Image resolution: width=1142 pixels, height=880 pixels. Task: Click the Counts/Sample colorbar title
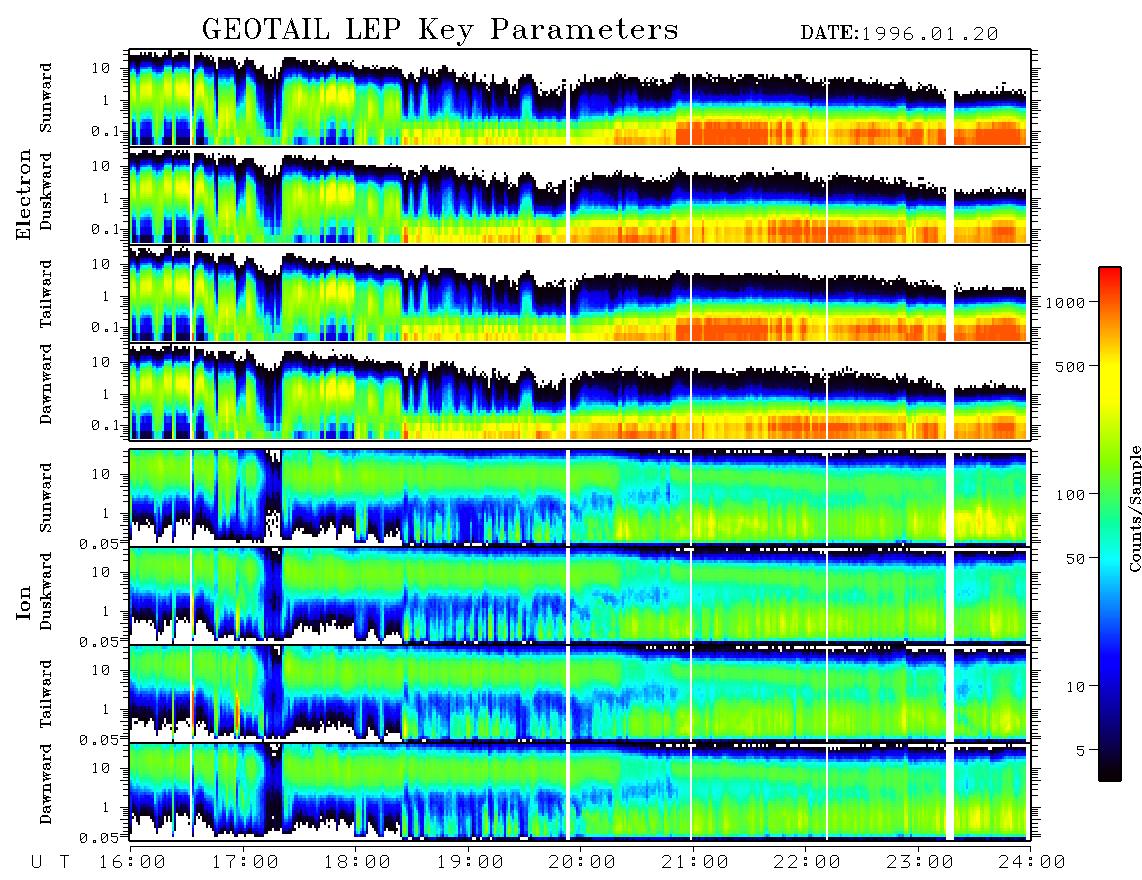point(1134,509)
